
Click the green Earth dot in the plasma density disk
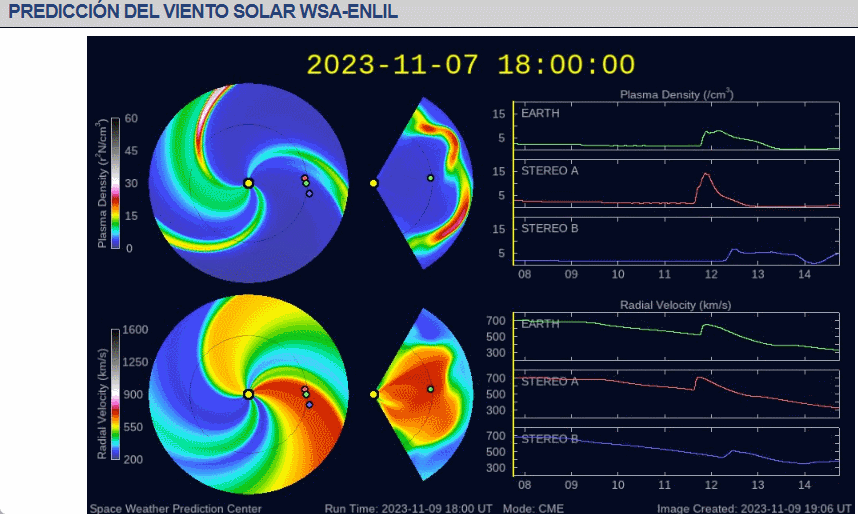[306, 183]
